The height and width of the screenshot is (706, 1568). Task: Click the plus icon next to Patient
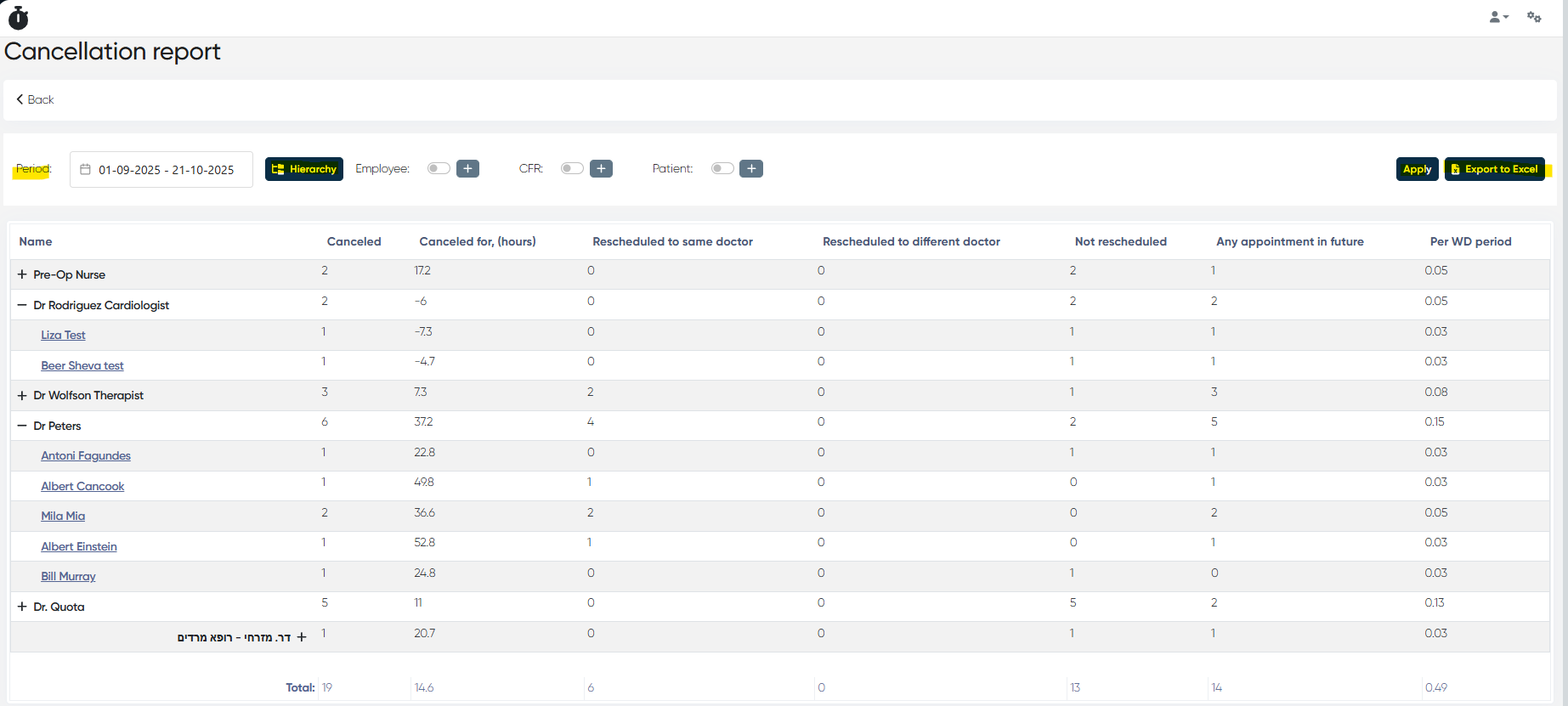(x=750, y=169)
